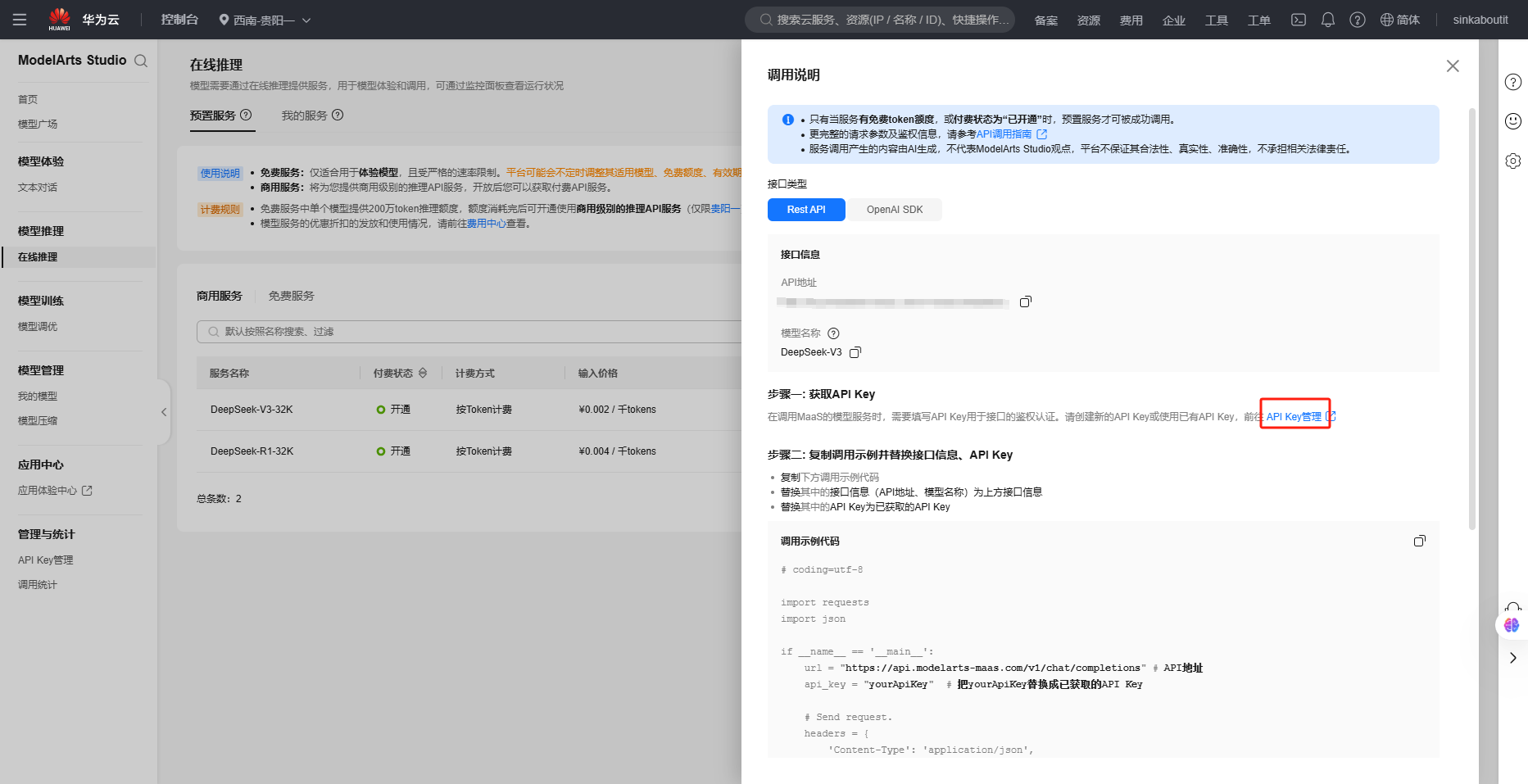The width and height of the screenshot is (1528, 784).
Task: Click the ModelArts Studio search icon
Action: click(141, 61)
